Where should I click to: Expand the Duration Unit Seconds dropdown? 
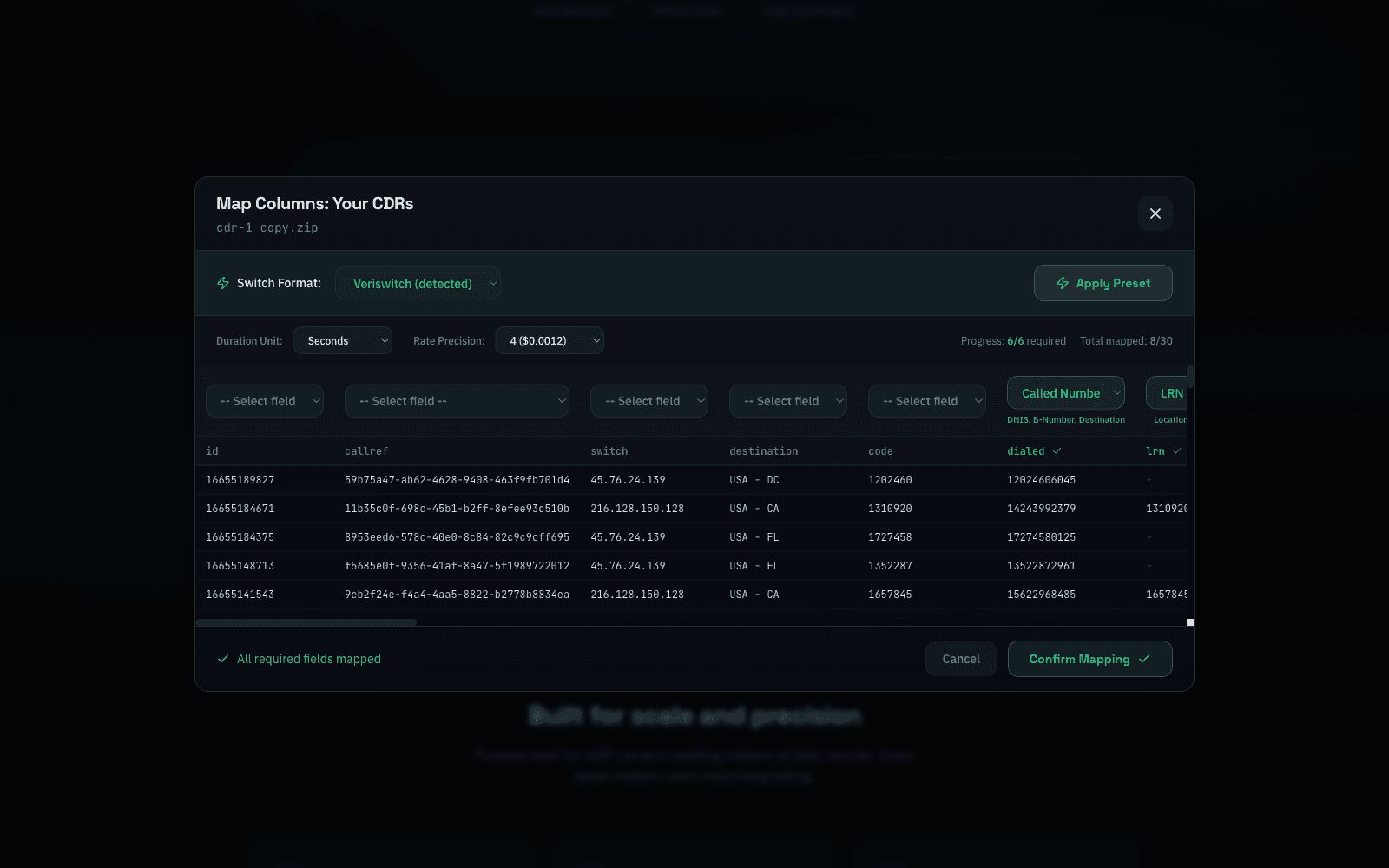(x=342, y=341)
